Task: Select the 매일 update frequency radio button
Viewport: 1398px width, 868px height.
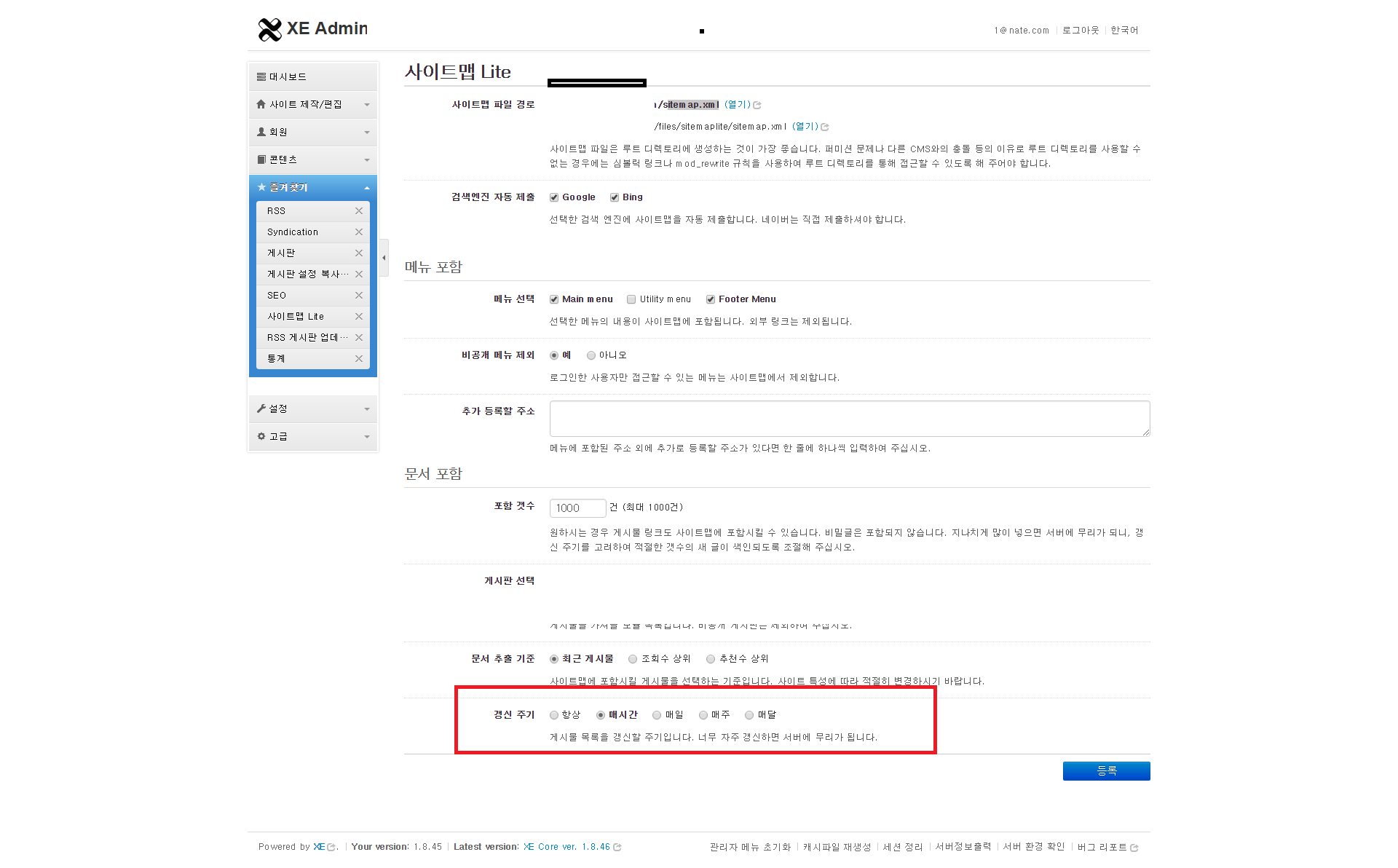Action: pos(656,714)
